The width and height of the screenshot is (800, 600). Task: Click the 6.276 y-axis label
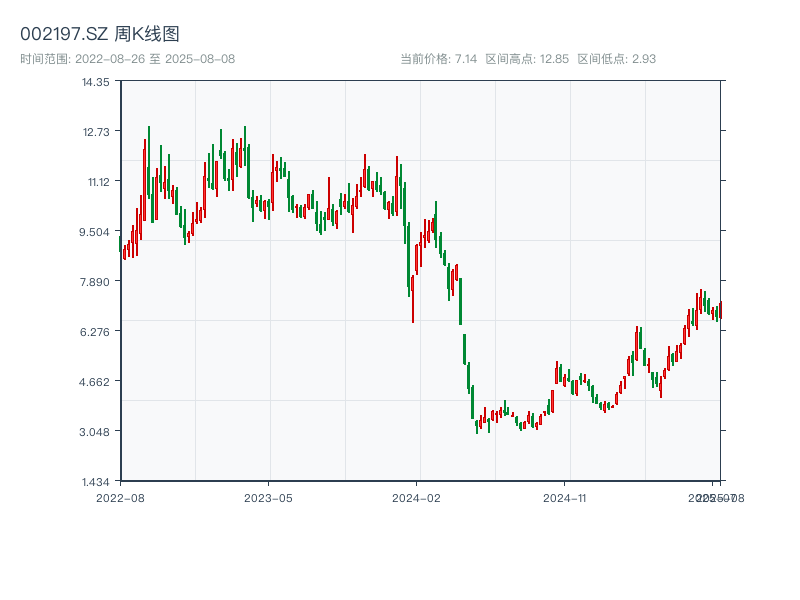coord(94,332)
